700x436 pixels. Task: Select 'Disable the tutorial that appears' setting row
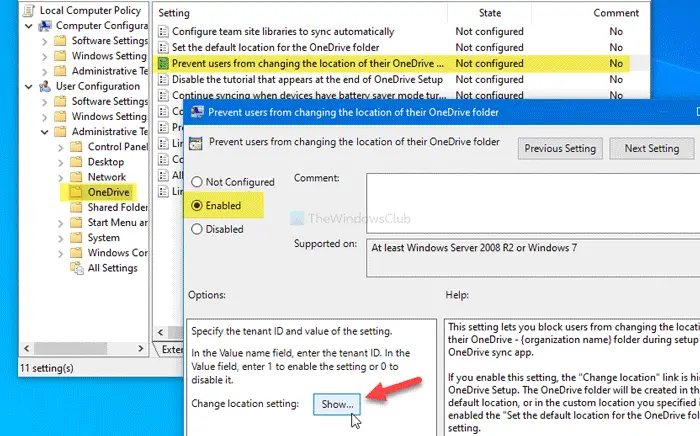[400, 79]
